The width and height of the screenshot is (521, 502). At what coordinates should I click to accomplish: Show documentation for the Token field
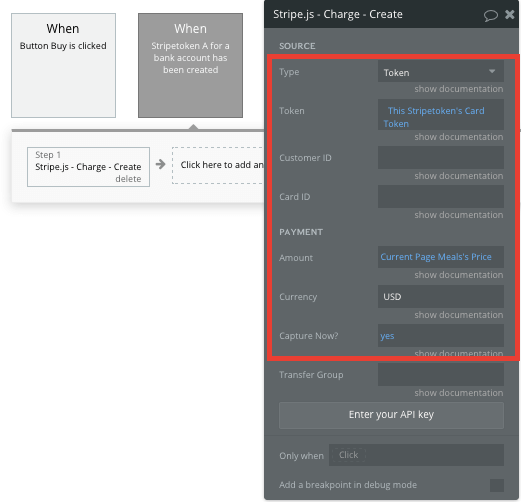click(459, 137)
